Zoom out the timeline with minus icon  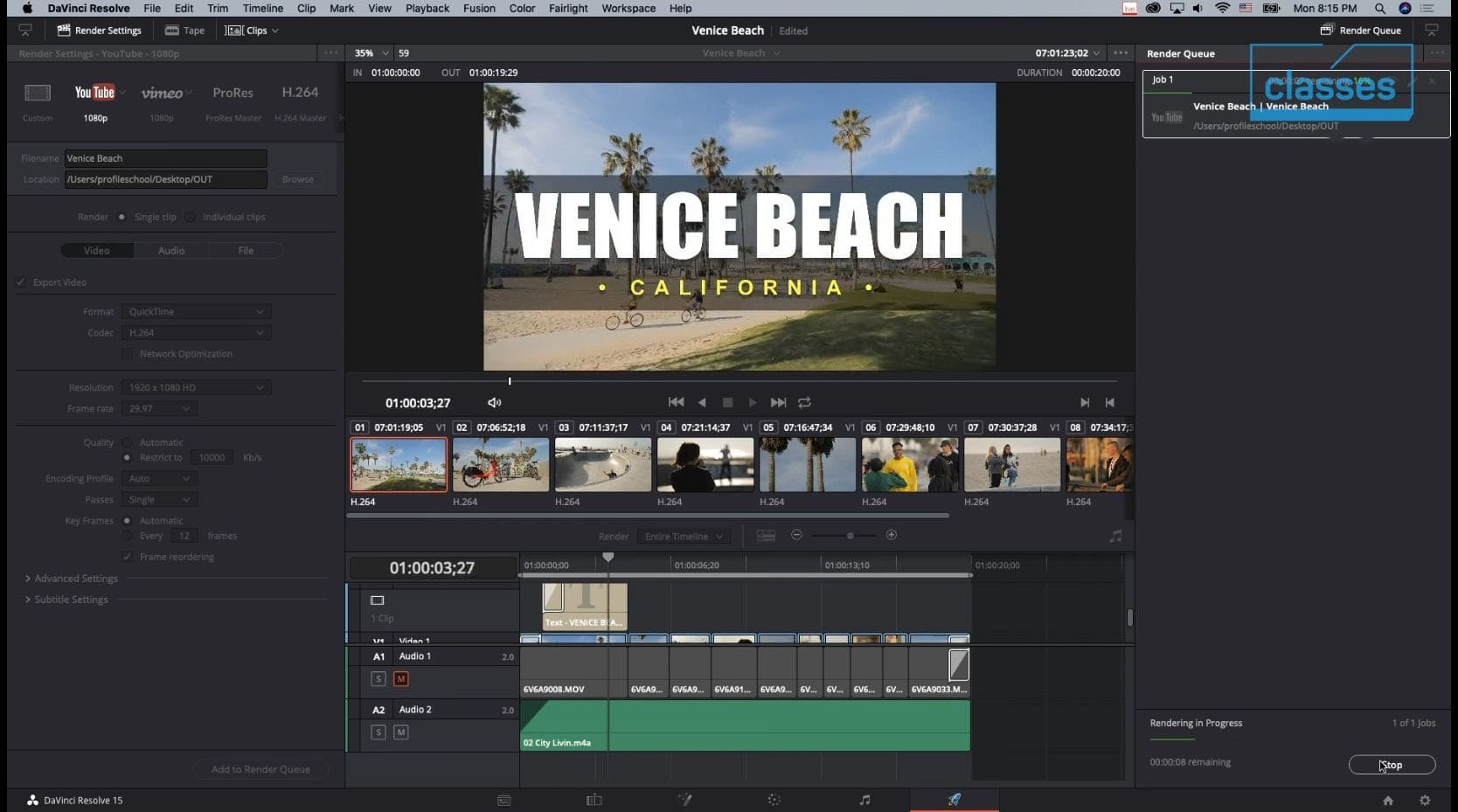click(796, 535)
